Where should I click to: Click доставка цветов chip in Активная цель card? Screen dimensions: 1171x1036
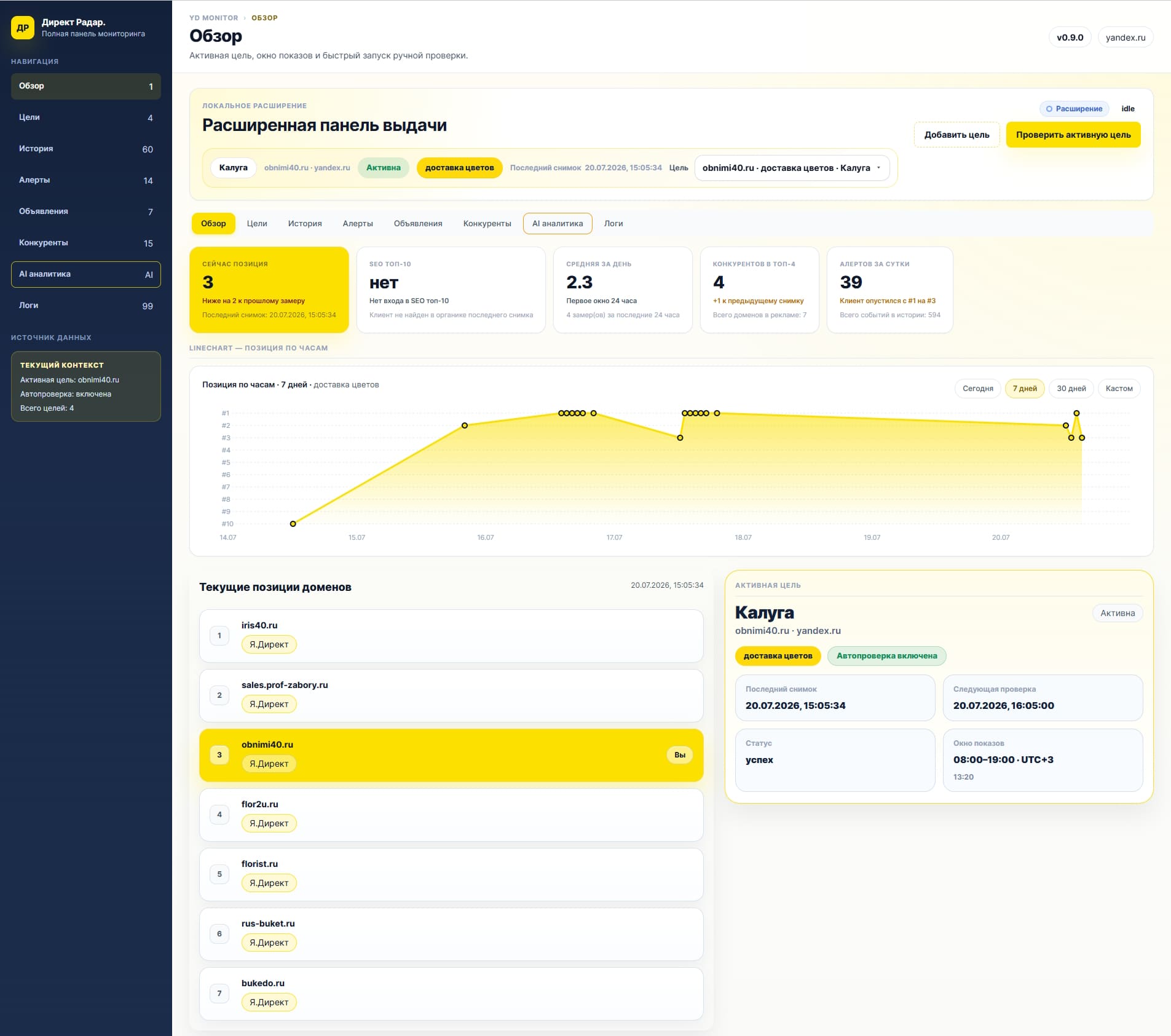[x=778, y=656]
